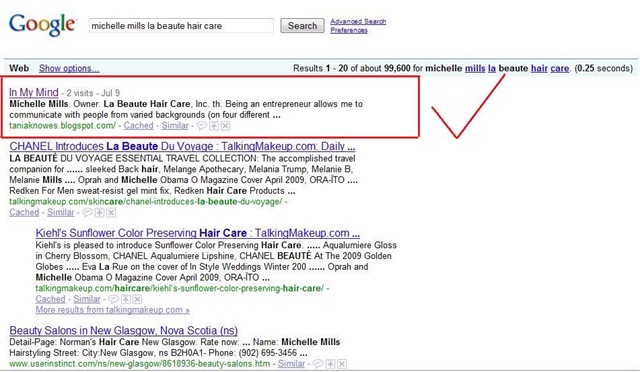Viewport: 640px width, 372px height.
Task: Open comment icon for Kiehl's Sunflower result
Action: point(113,299)
